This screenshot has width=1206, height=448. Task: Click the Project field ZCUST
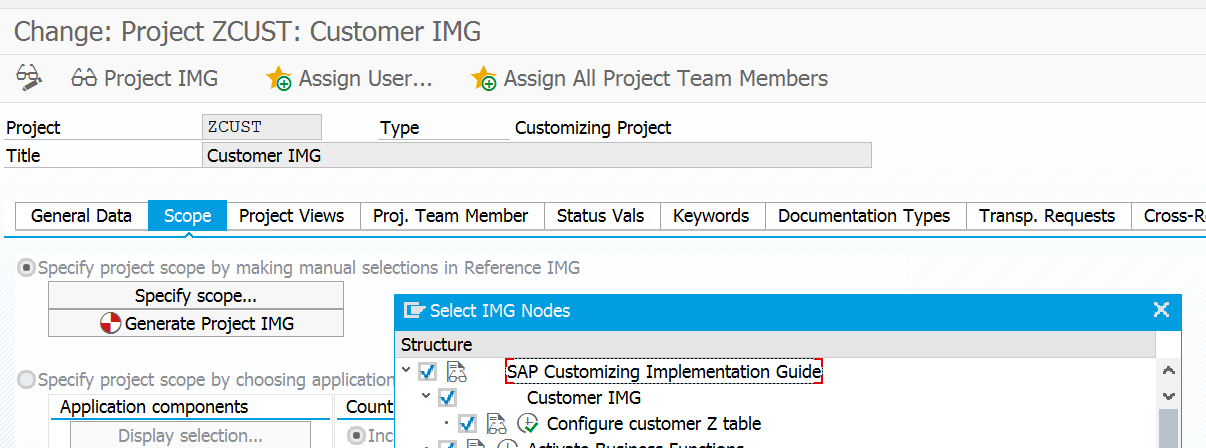(x=262, y=127)
